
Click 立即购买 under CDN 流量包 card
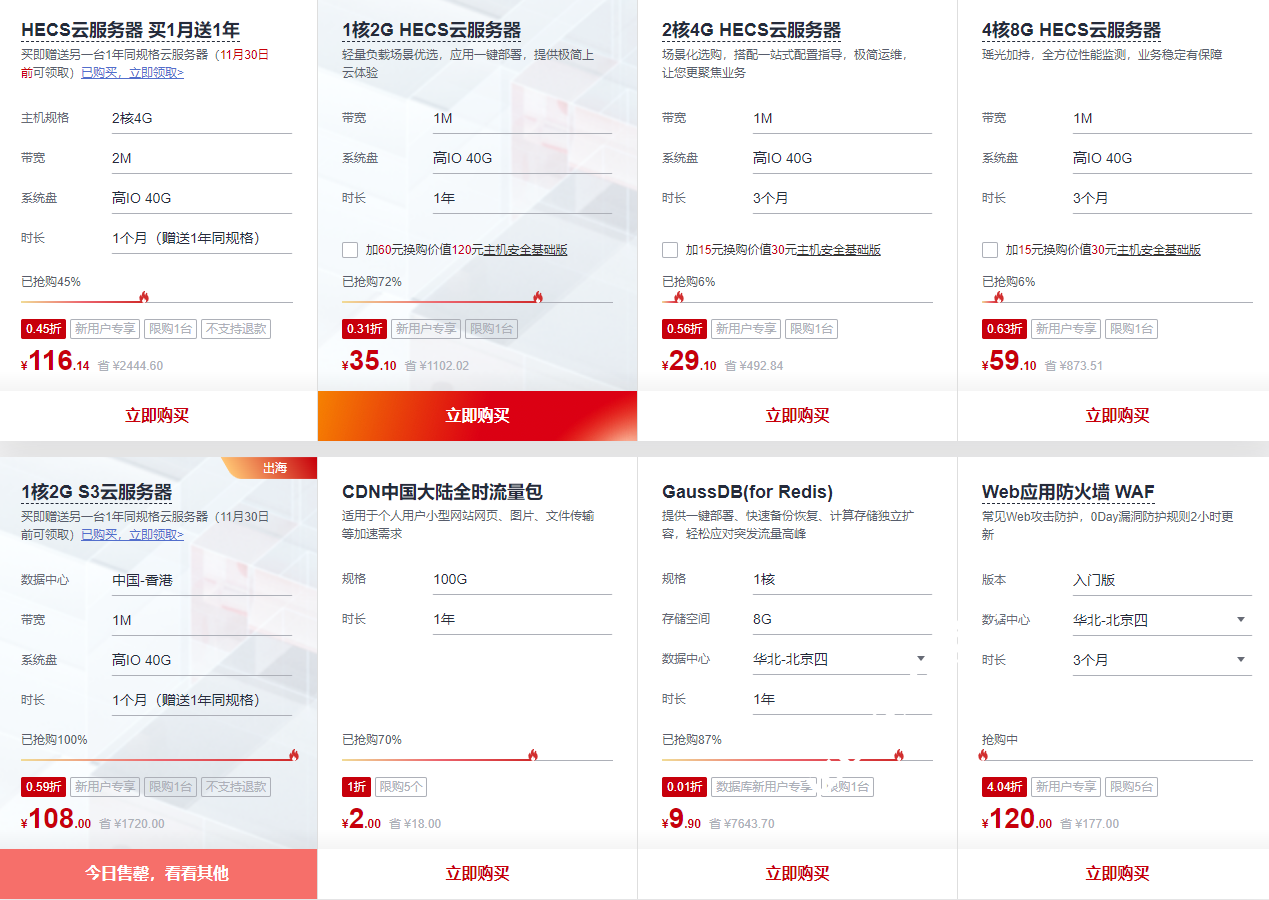(477, 874)
